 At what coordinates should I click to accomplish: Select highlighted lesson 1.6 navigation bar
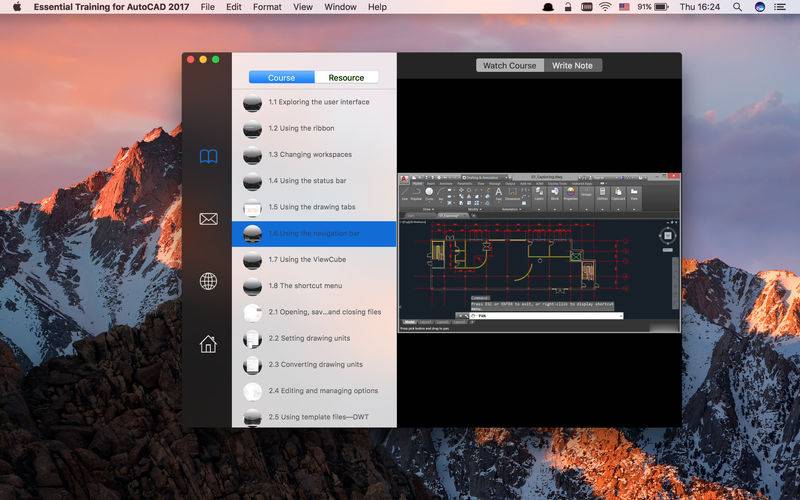314,234
